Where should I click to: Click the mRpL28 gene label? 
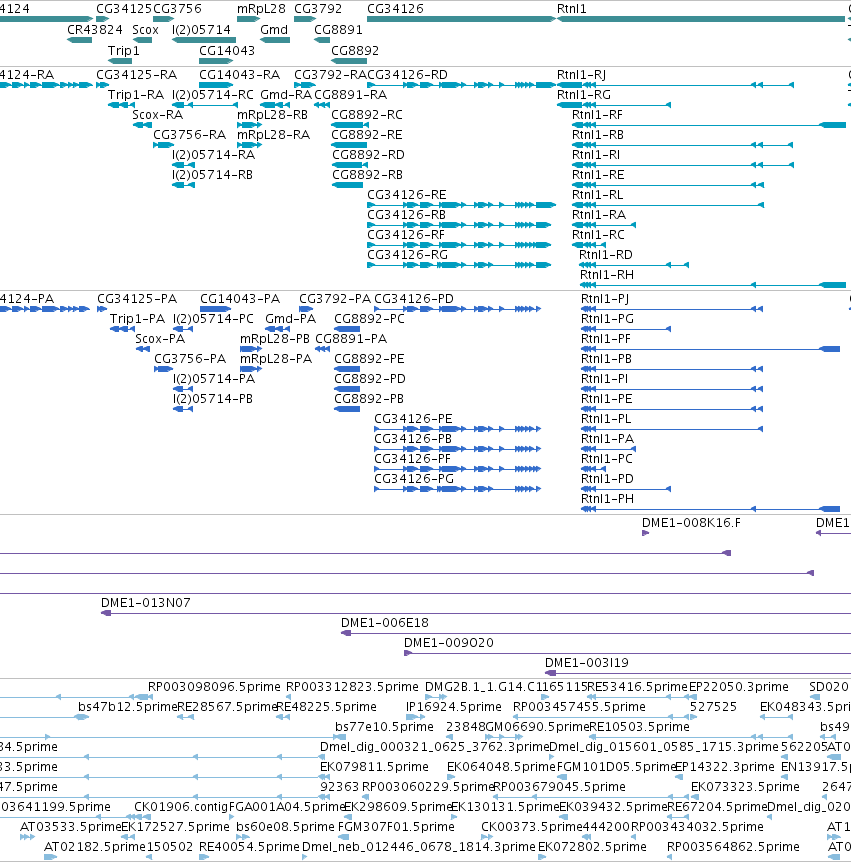coord(261,9)
